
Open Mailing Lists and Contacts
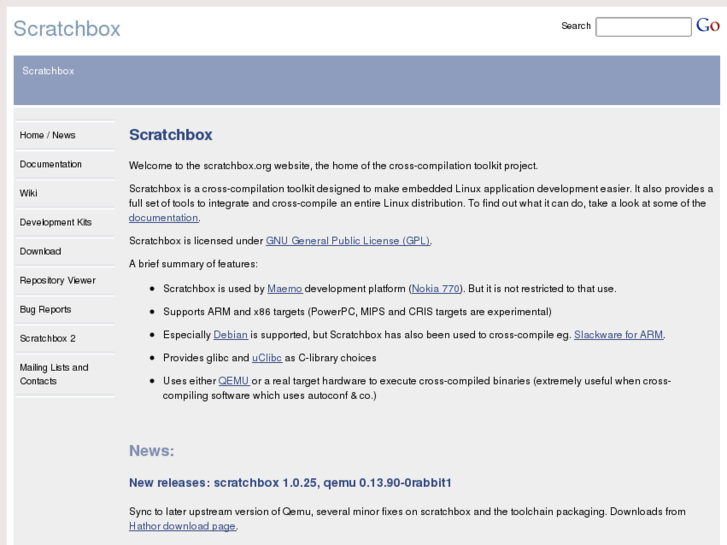(54, 374)
